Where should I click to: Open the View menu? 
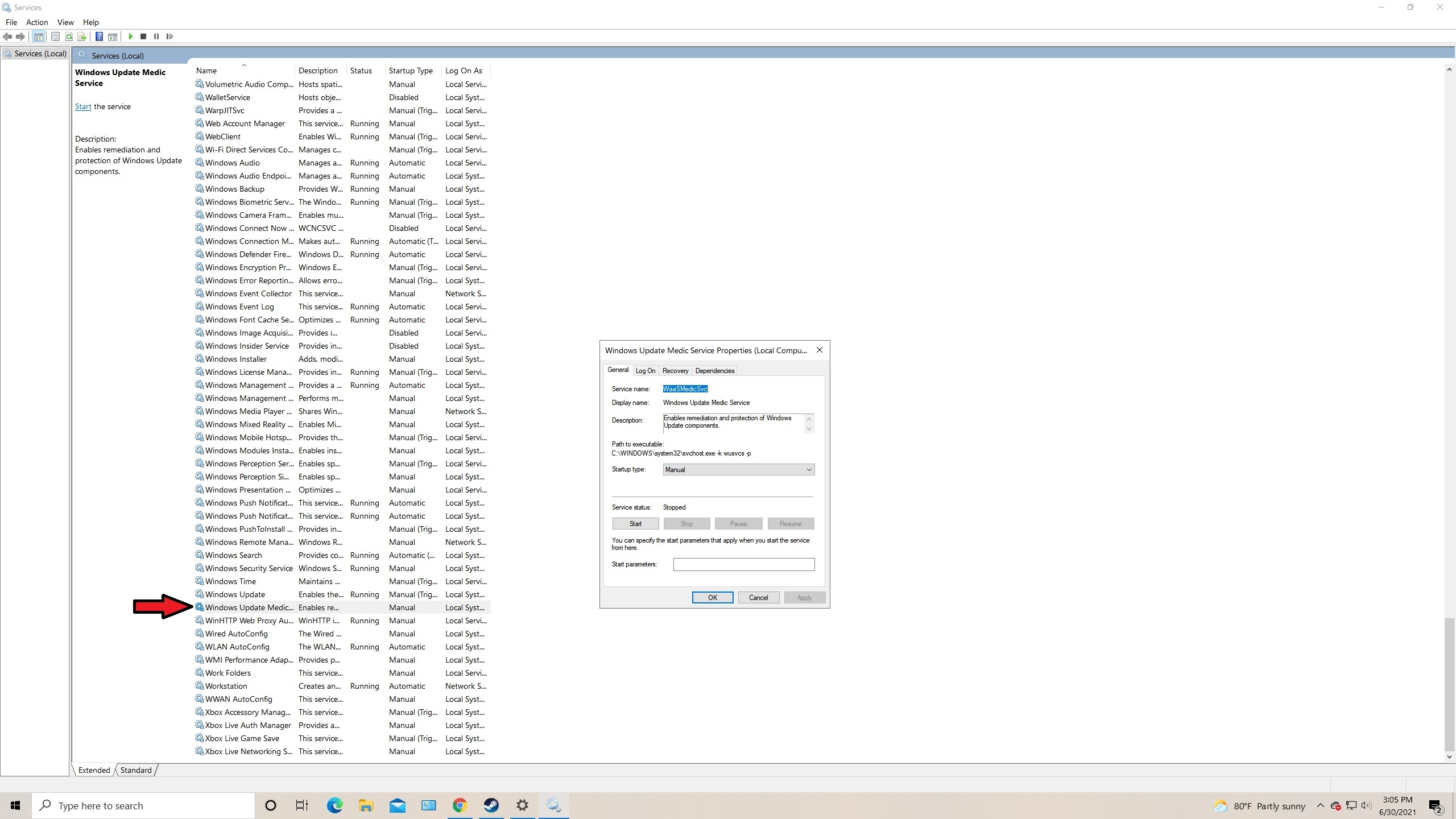[65, 22]
